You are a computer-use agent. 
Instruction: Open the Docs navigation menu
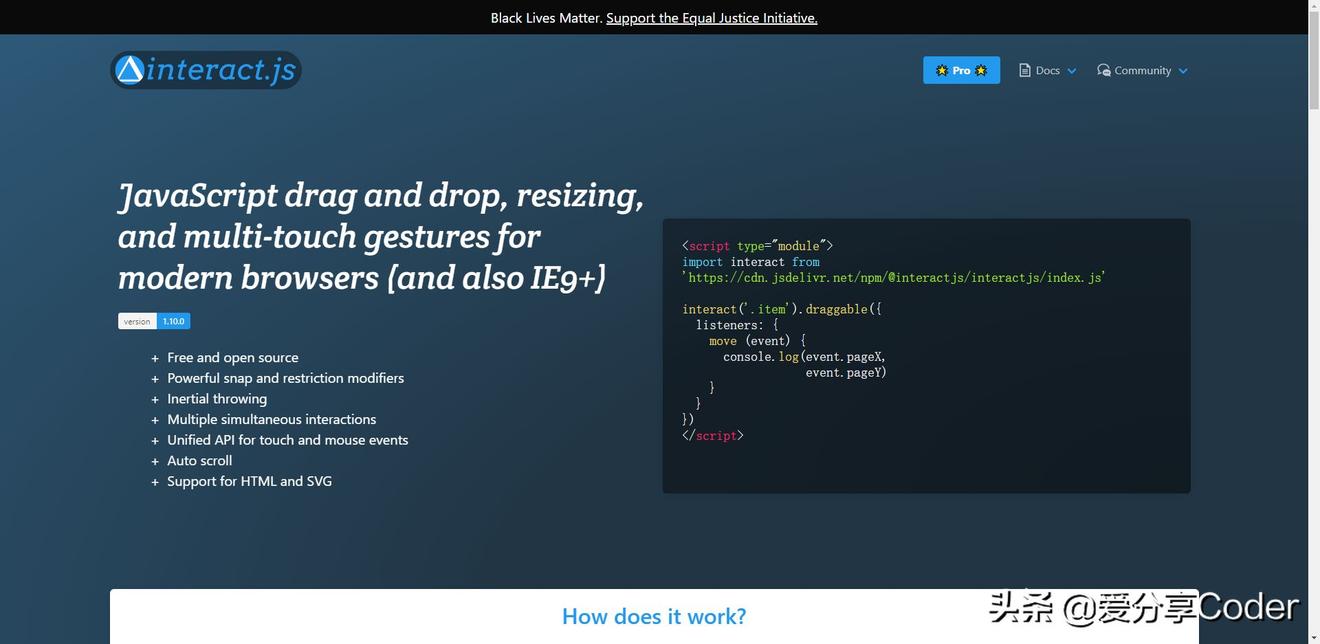tap(1047, 70)
